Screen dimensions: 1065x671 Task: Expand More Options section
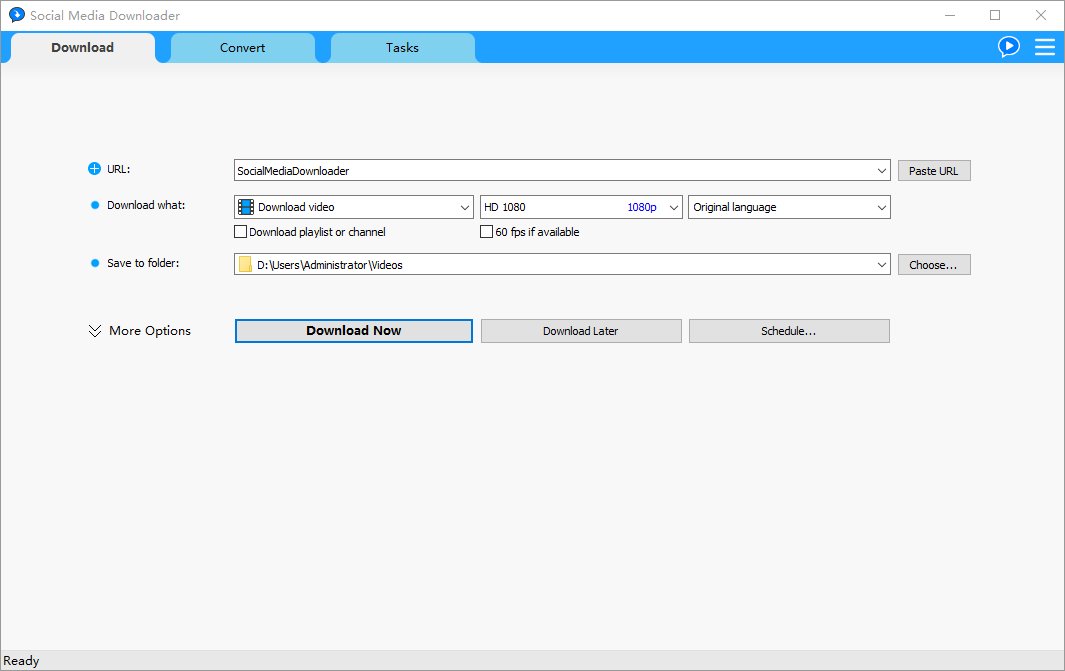tap(140, 331)
